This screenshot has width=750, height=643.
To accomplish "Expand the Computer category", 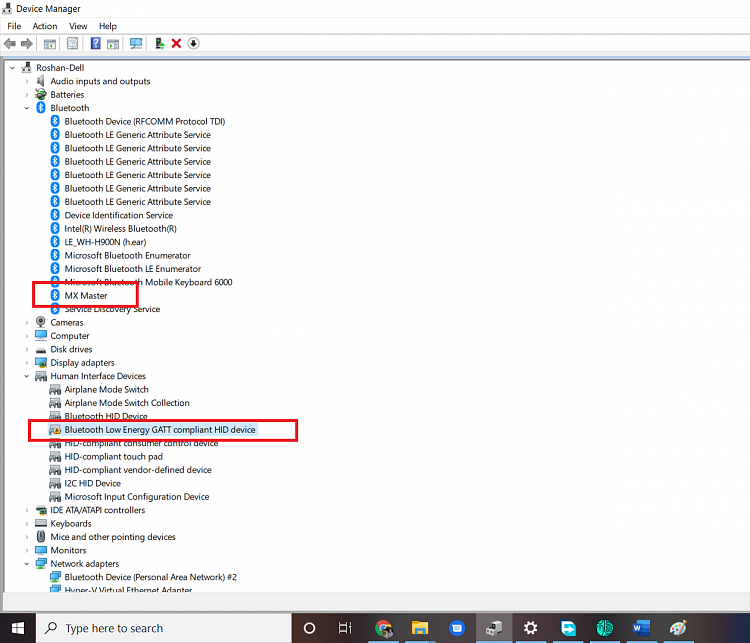I will pyautogui.click(x=27, y=336).
